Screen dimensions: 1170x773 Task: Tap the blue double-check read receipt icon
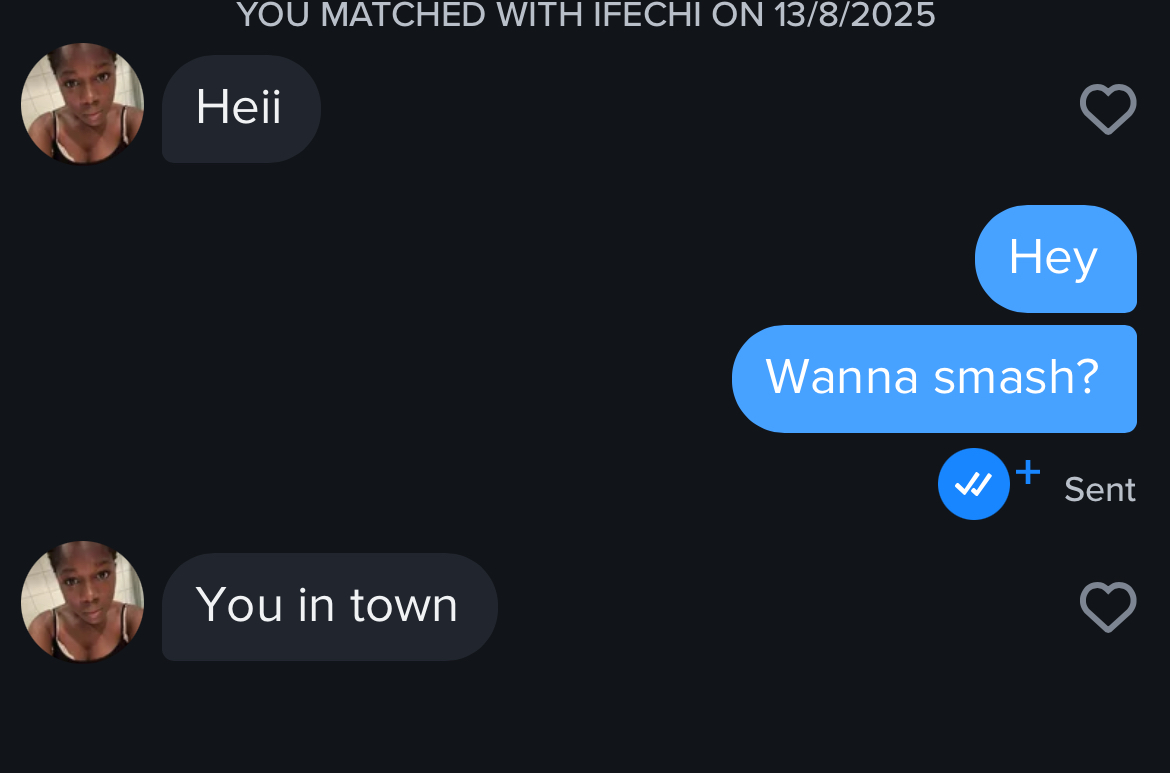[x=974, y=484]
